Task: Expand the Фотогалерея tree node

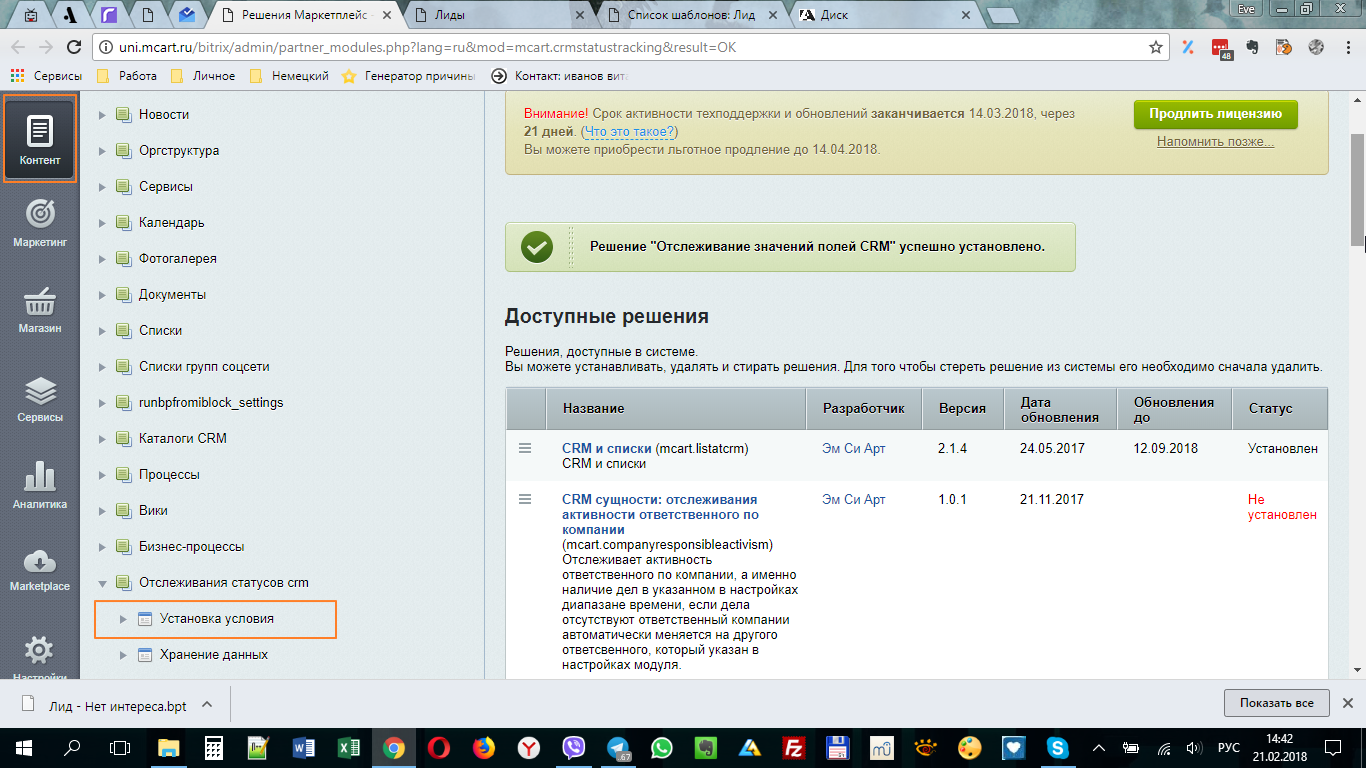Action: click(102, 259)
